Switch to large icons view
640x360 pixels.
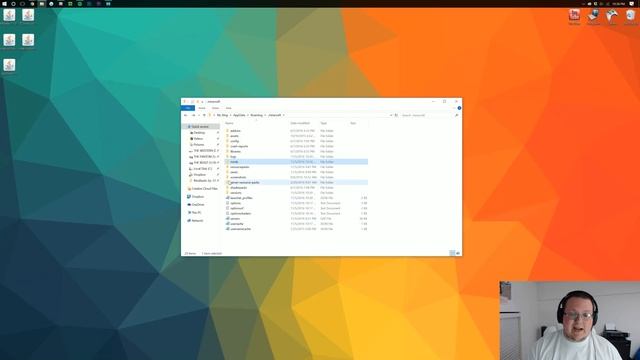[458, 253]
